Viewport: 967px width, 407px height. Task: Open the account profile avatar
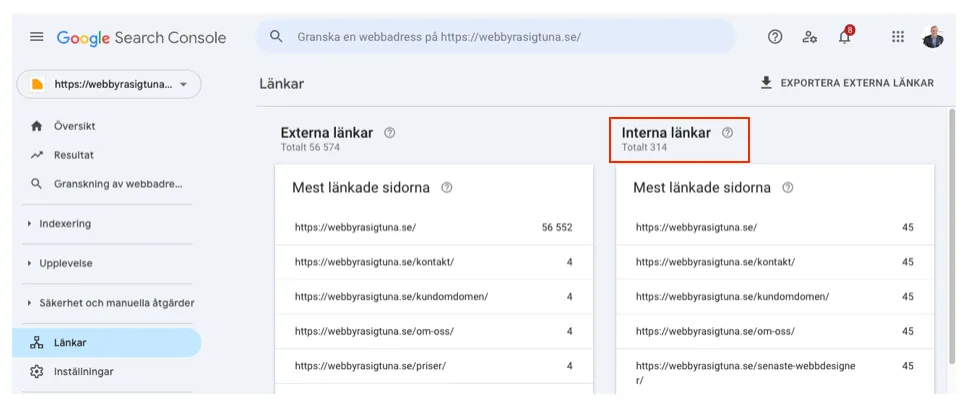[x=933, y=37]
